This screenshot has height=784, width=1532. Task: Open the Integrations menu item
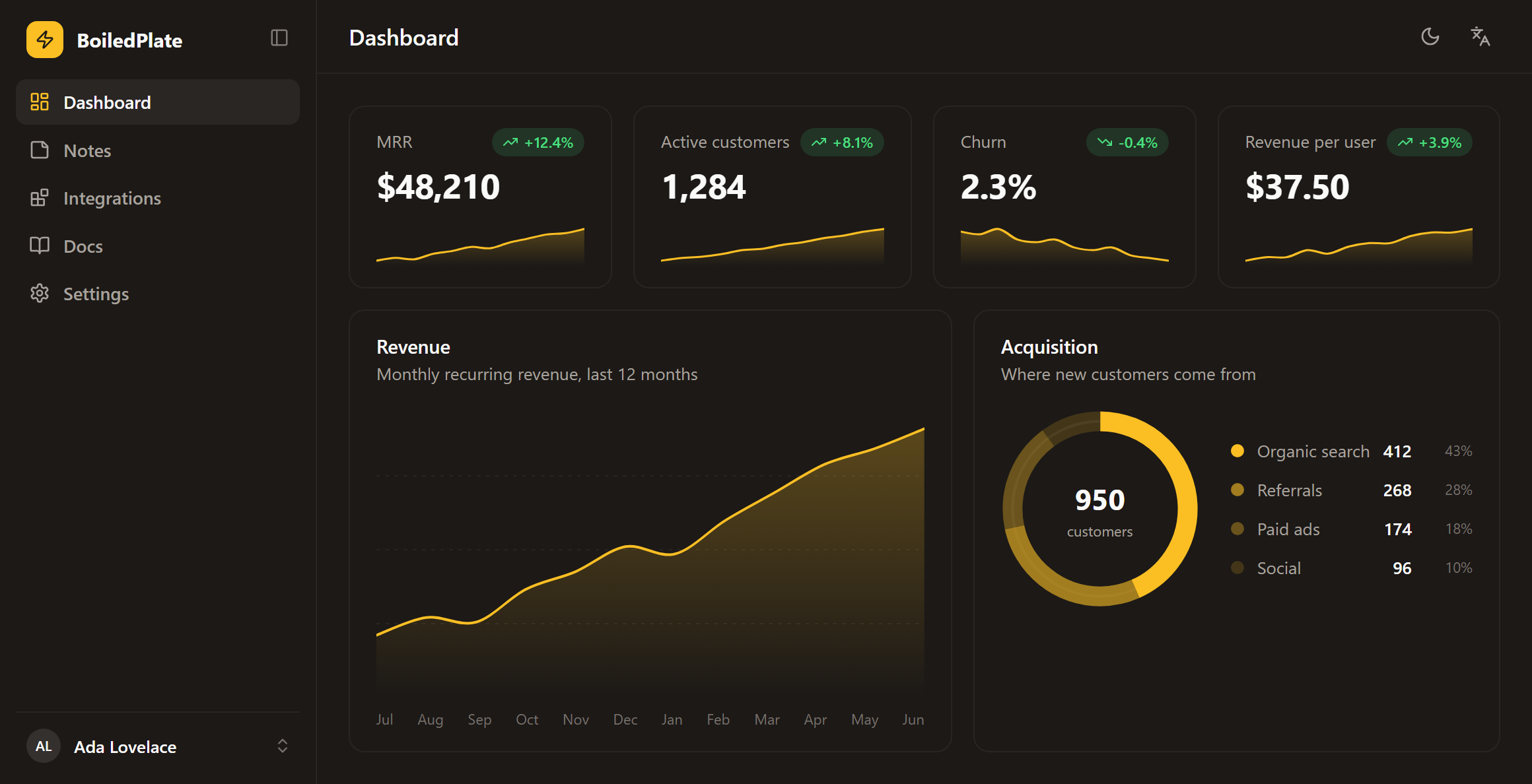tap(158, 198)
